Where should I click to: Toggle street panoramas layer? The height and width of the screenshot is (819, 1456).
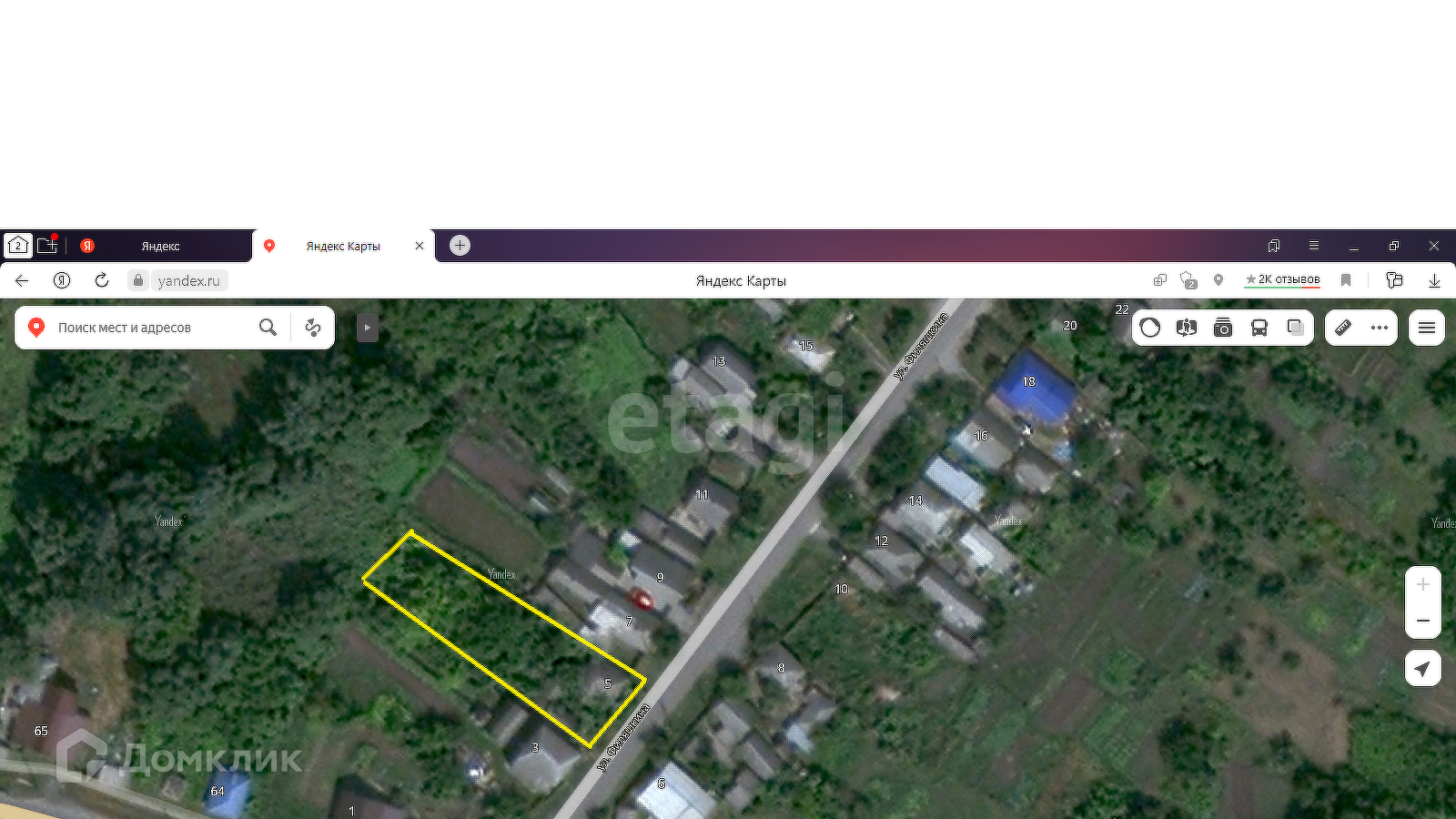click(1187, 328)
